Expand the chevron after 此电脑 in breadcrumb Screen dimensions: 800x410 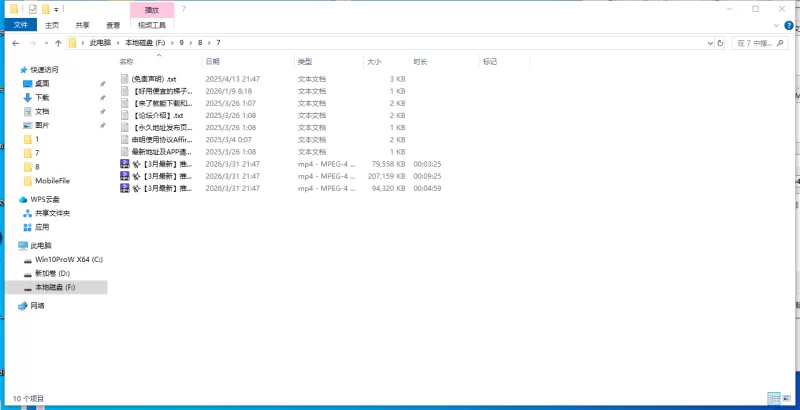(x=118, y=43)
